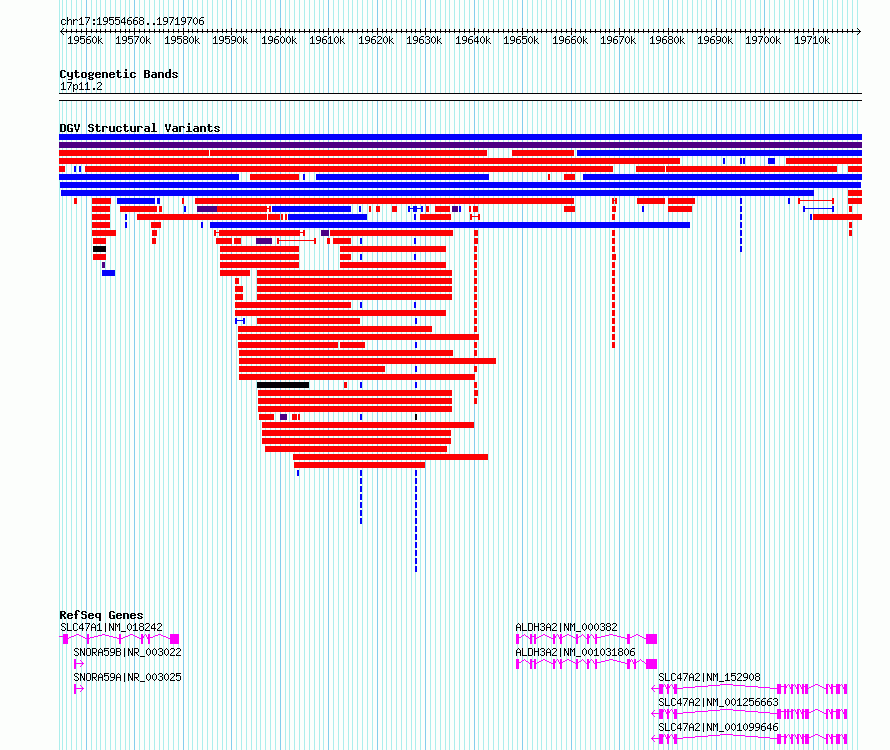Image resolution: width=890 pixels, height=750 pixels.
Task: Open the RefSeq Genes track title
Action: pos(101,615)
